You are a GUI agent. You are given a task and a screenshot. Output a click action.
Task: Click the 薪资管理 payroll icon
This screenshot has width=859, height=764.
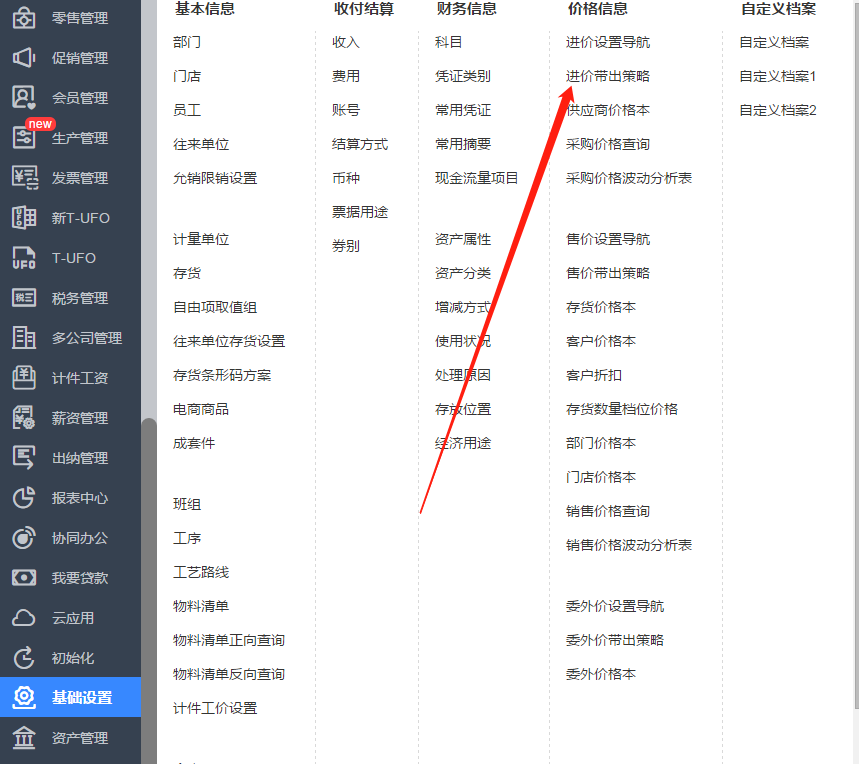[24, 418]
